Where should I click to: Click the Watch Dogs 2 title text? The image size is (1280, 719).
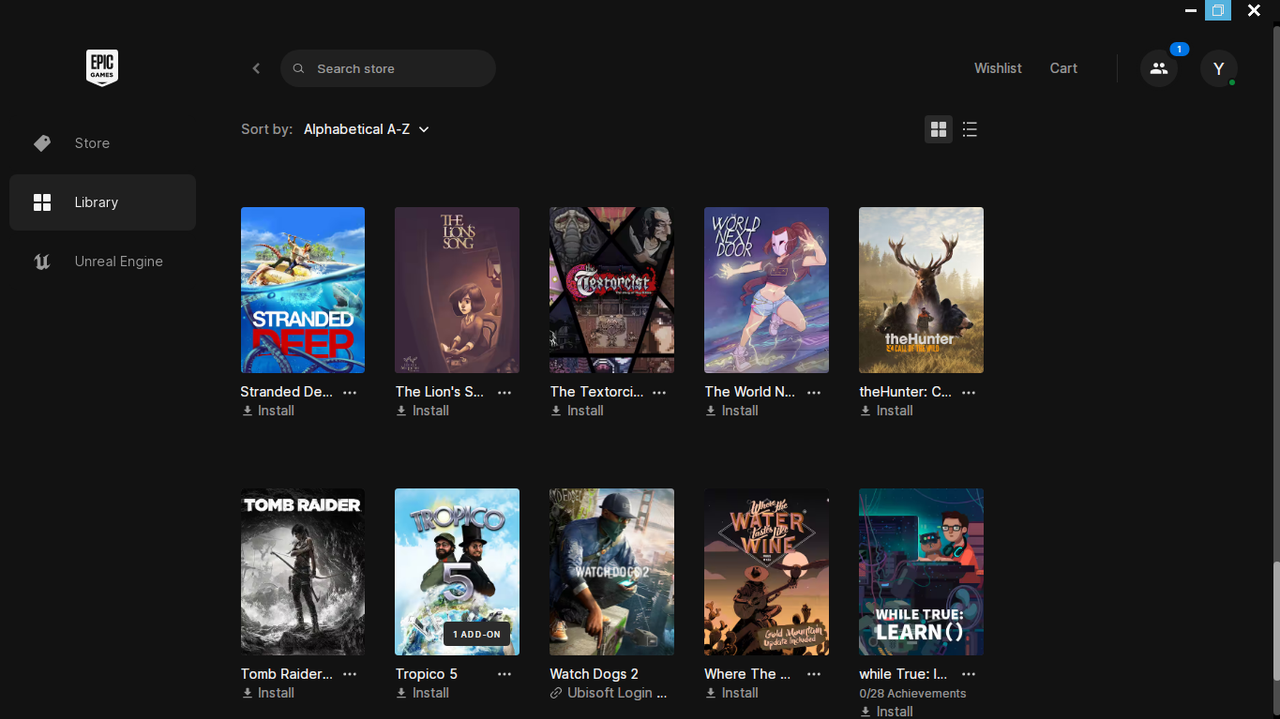[594, 674]
